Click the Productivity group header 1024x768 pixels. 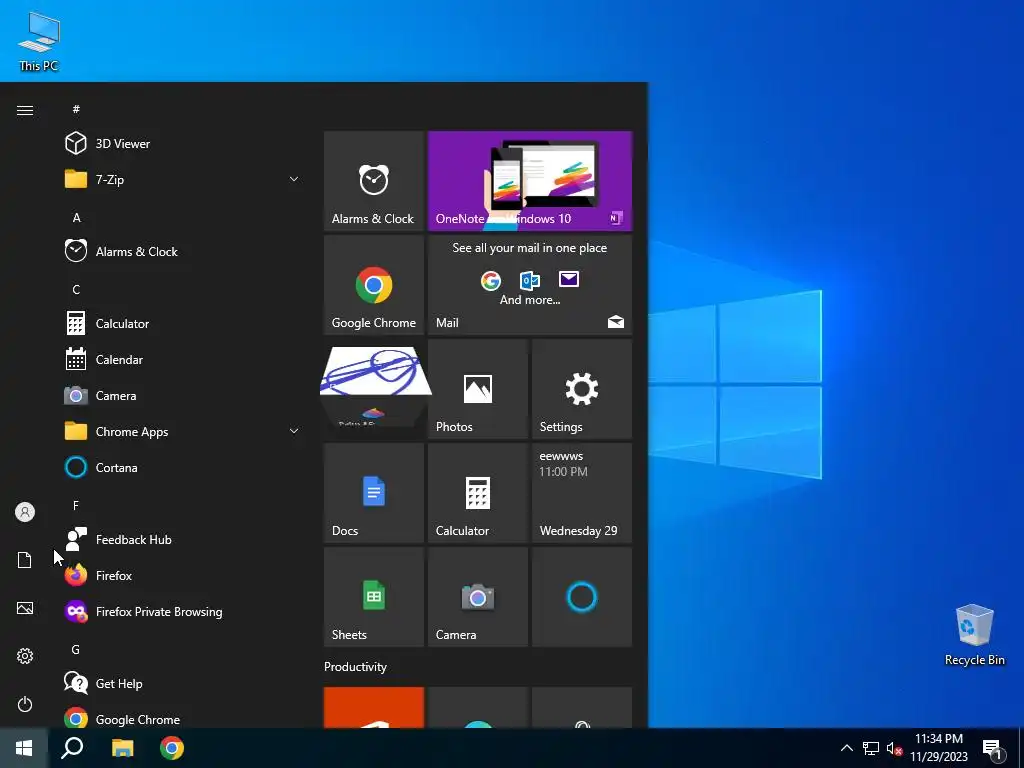point(355,667)
